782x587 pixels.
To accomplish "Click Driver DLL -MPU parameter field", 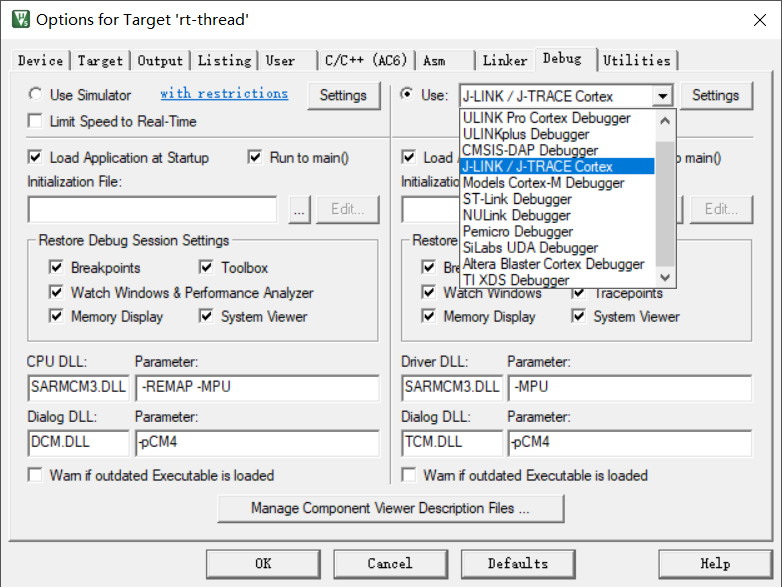I will 630,388.
